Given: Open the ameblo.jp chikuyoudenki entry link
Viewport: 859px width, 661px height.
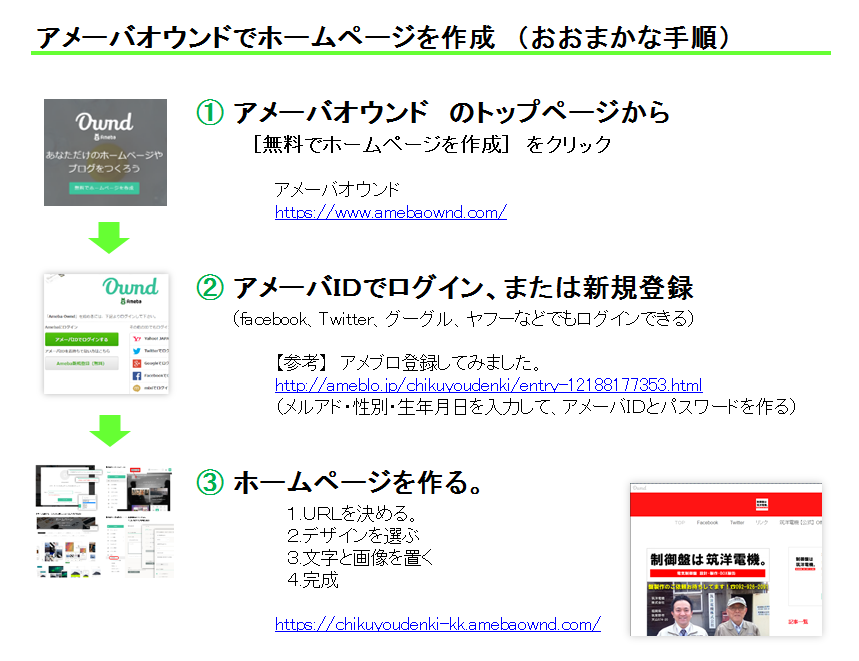Looking at the screenshot, I should (x=488, y=385).
